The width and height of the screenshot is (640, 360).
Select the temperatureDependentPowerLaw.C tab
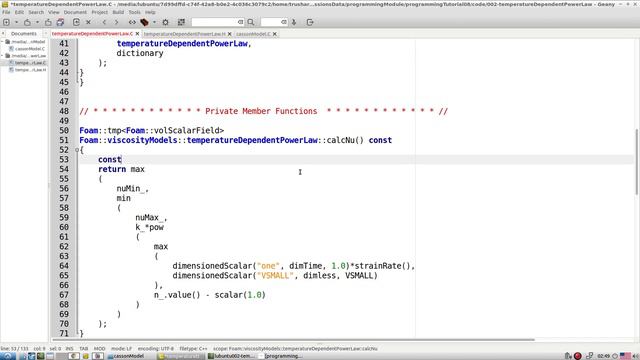(92, 33)
